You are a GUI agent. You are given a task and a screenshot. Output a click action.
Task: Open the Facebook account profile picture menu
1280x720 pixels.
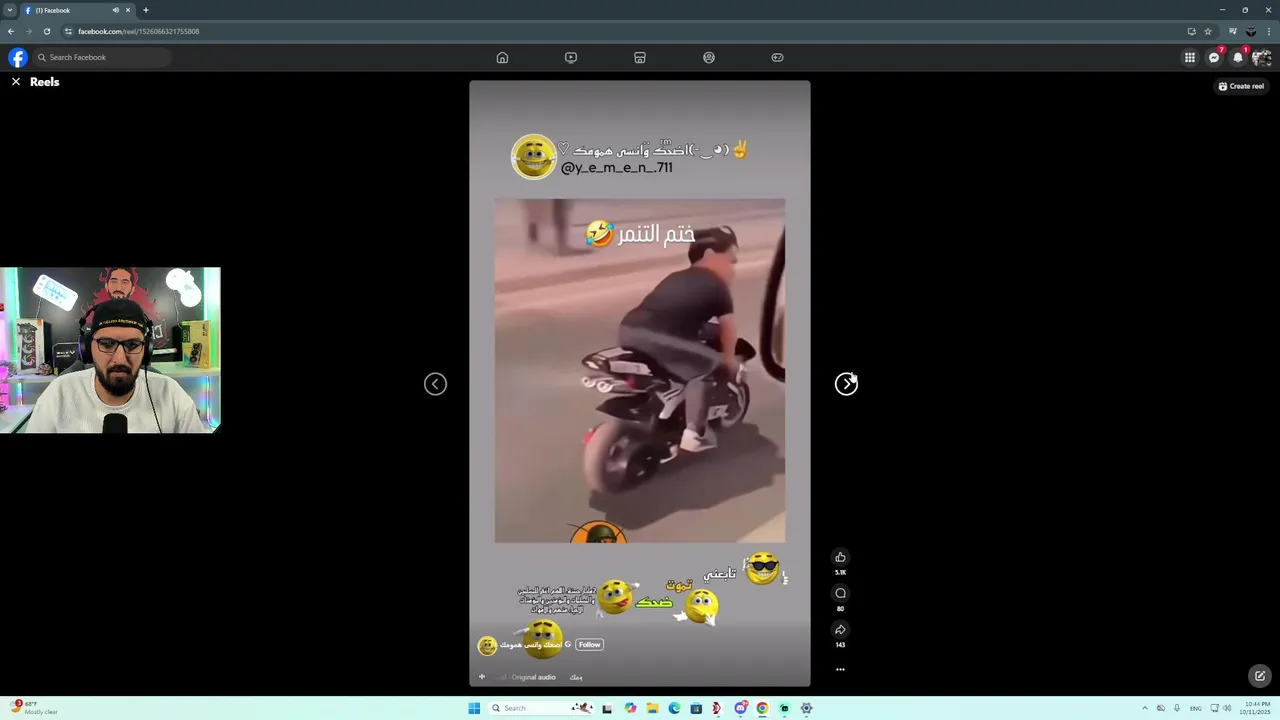pos(1262,57)
